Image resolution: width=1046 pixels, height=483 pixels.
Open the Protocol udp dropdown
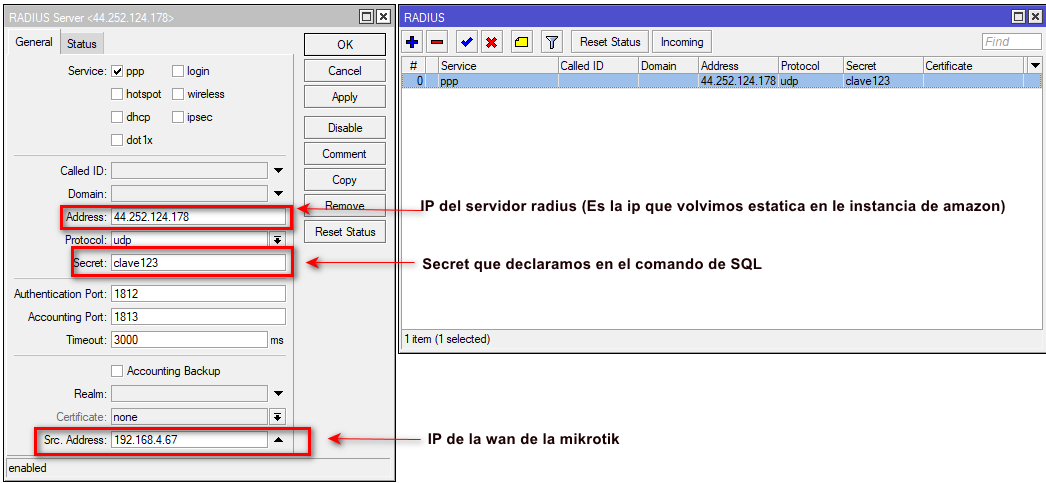pos(277,240)
